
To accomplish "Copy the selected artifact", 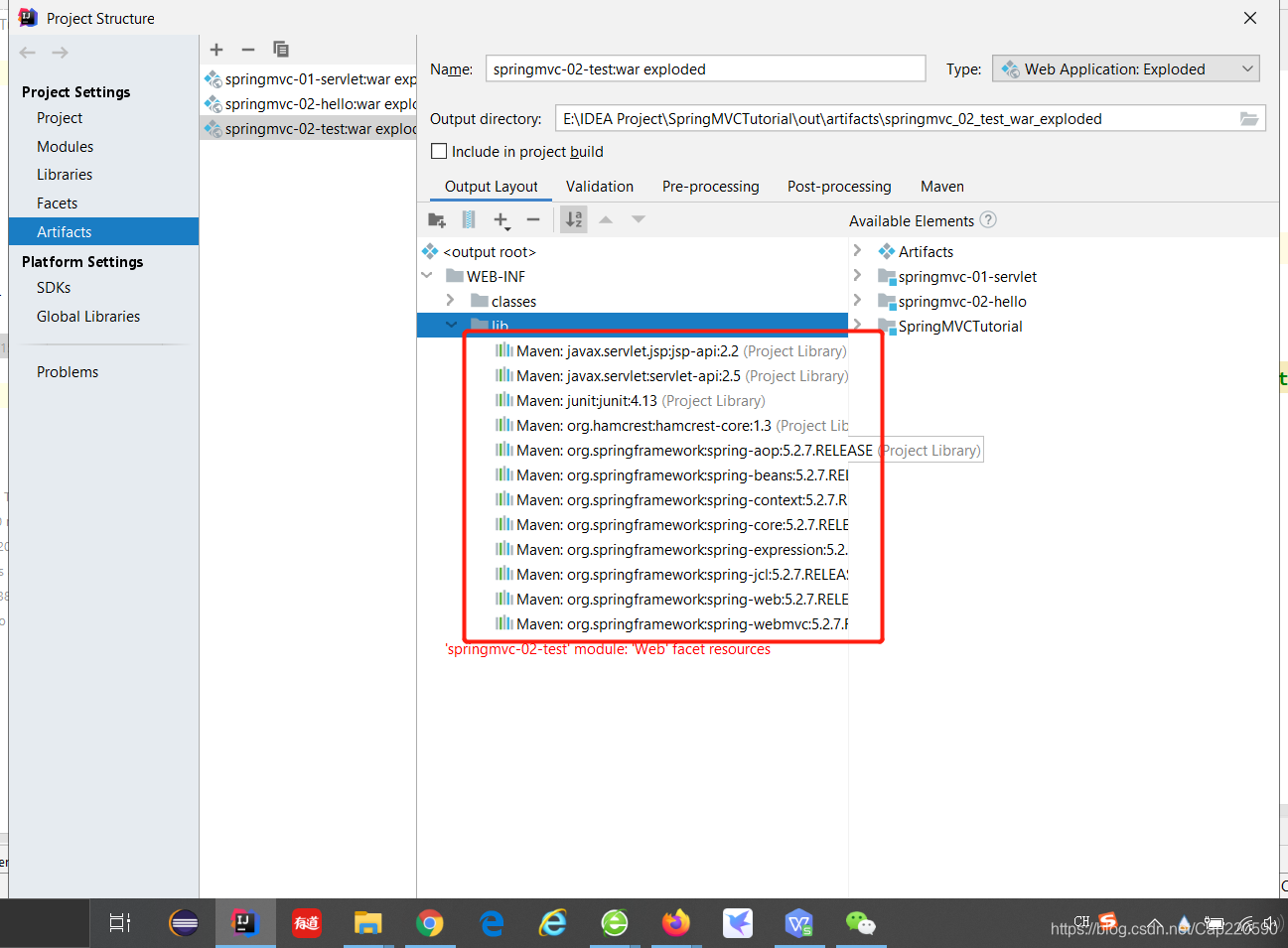I will tap(281, 50).
